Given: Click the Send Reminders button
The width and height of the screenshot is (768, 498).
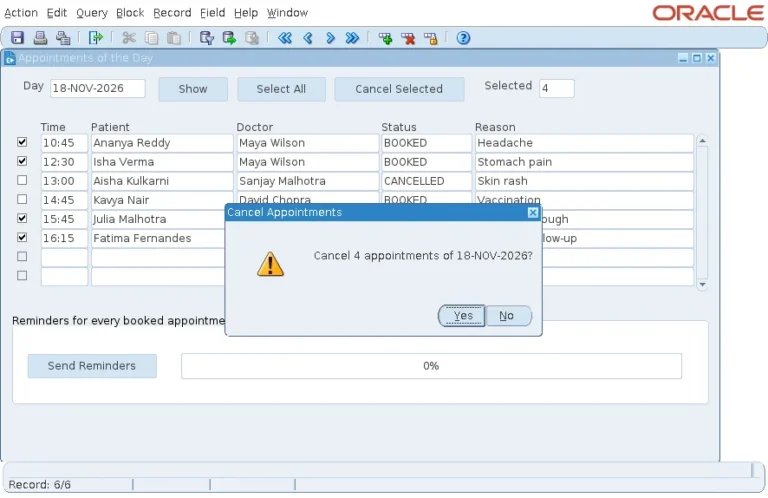Looking at the screenshot, I should (x=92, y=366).
